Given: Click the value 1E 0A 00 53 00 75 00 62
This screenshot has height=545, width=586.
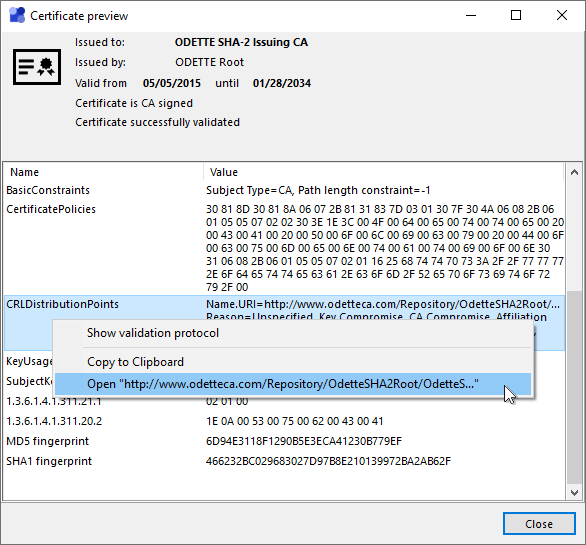Looking at the screenshot, I should pyautogui.click(x=294, y=421).
